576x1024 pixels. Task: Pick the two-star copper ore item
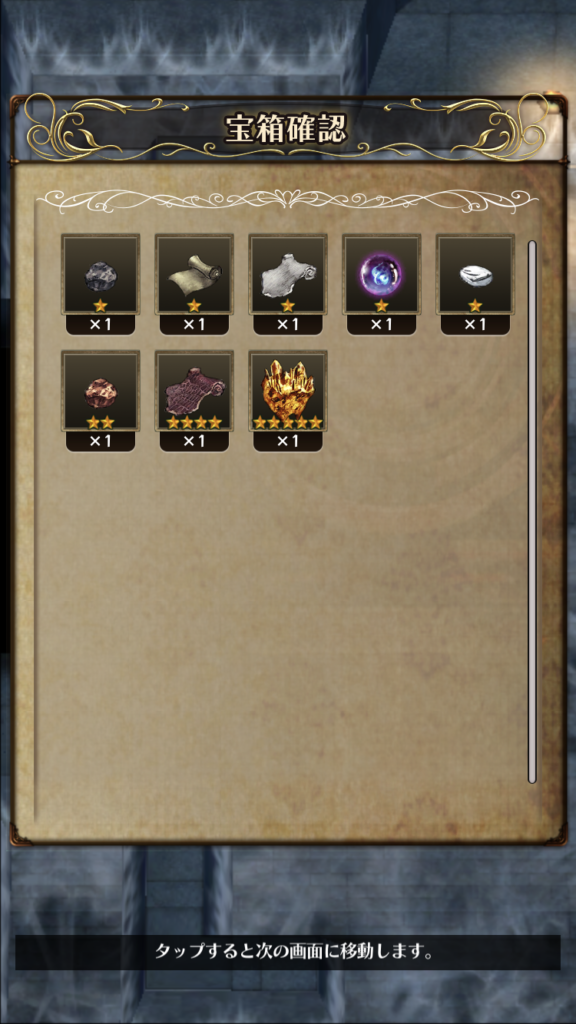click(100, 391)
